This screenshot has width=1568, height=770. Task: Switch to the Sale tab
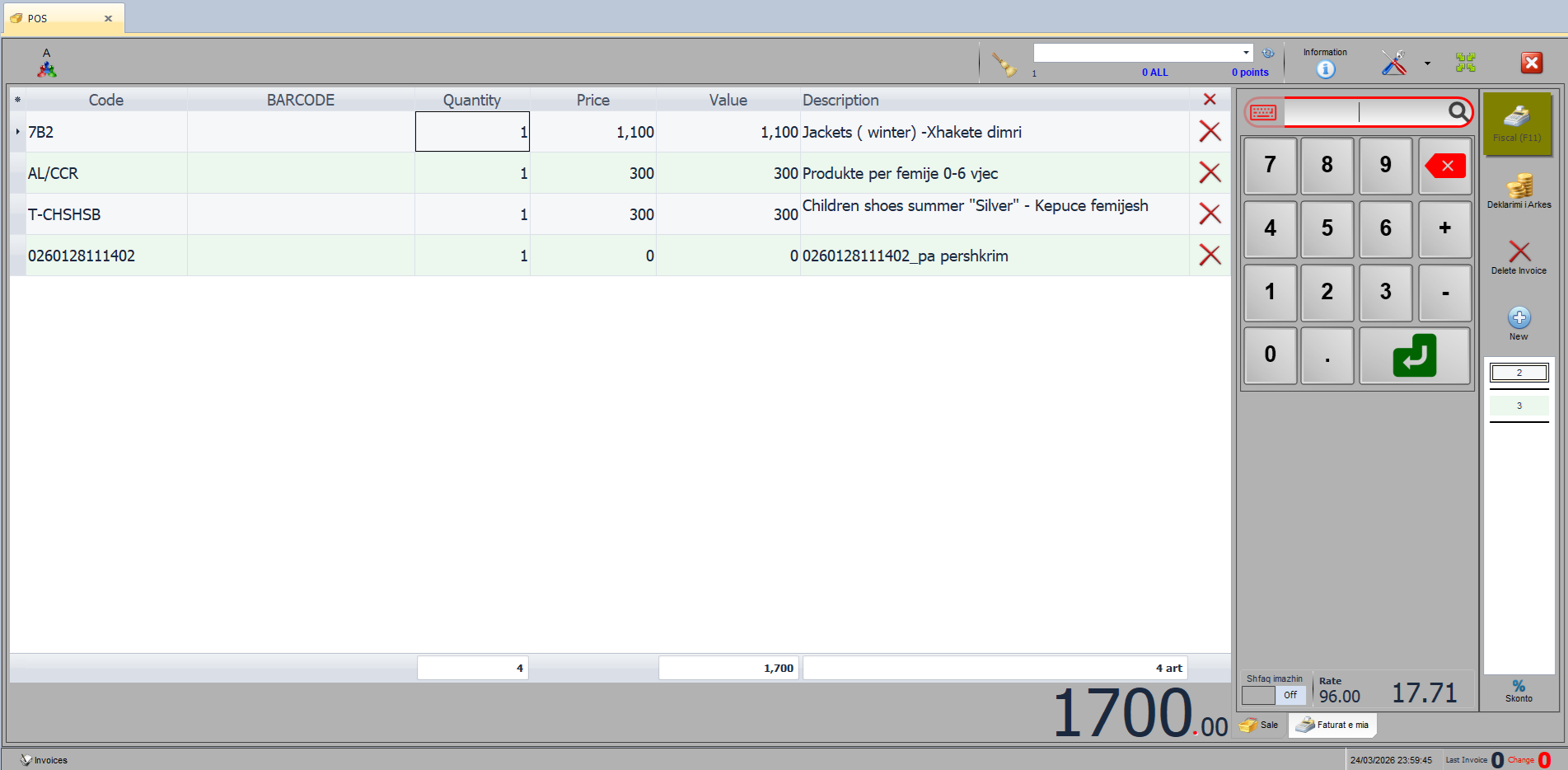1260,725
